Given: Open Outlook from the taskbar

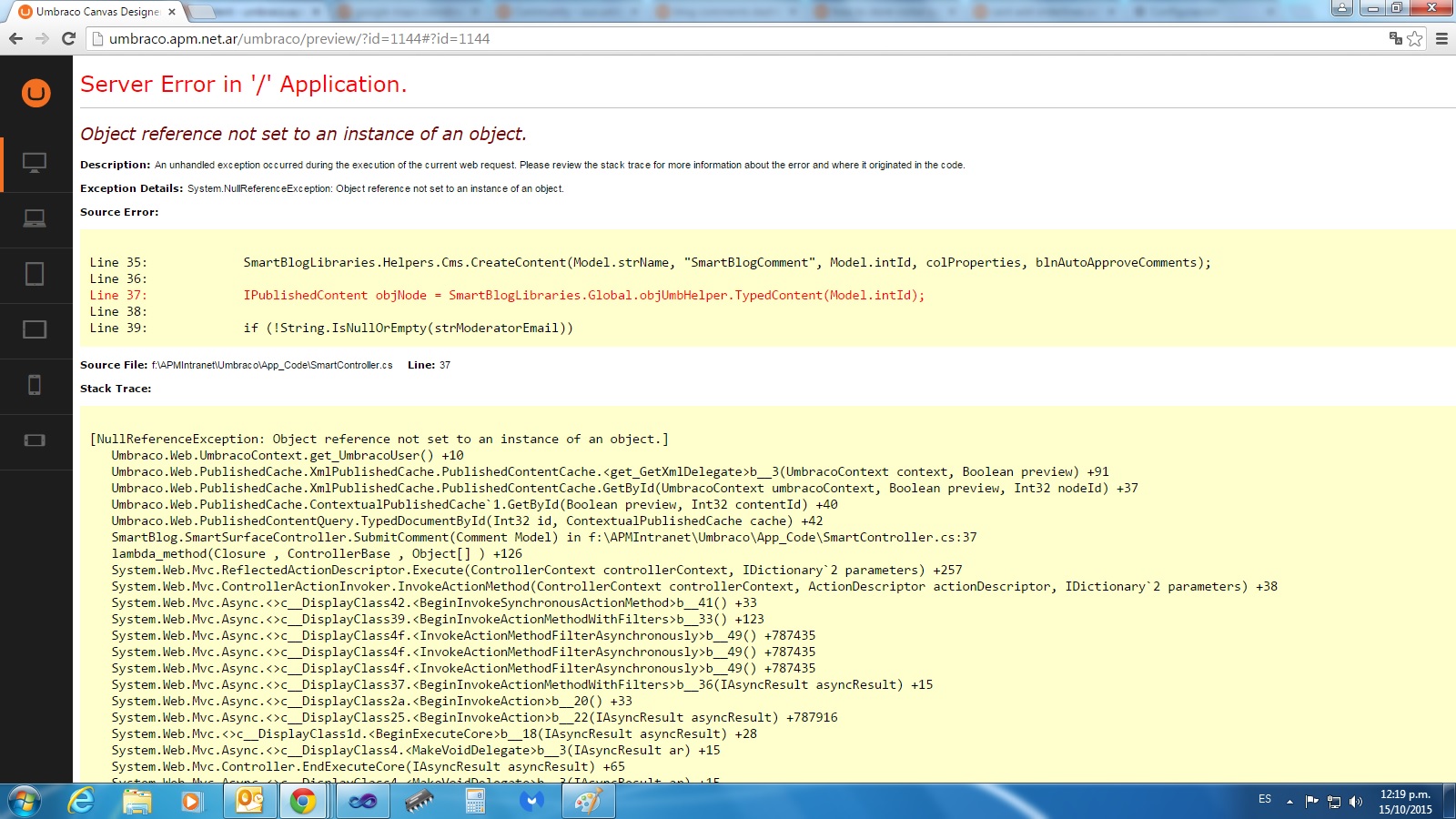Looking at the screenshot, I should click(x=249, y=802).
